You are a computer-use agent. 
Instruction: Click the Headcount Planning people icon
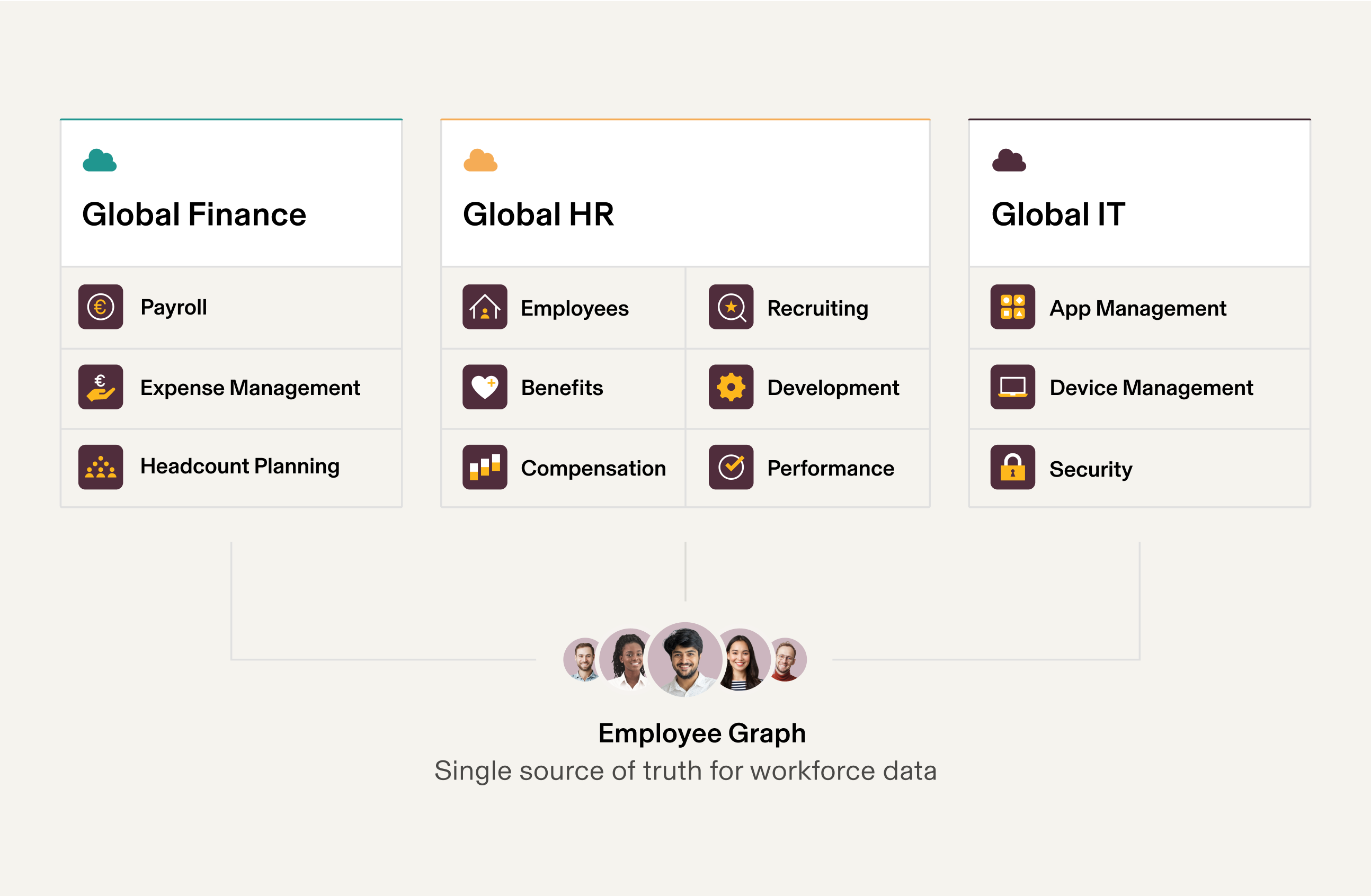coord(101,467)
